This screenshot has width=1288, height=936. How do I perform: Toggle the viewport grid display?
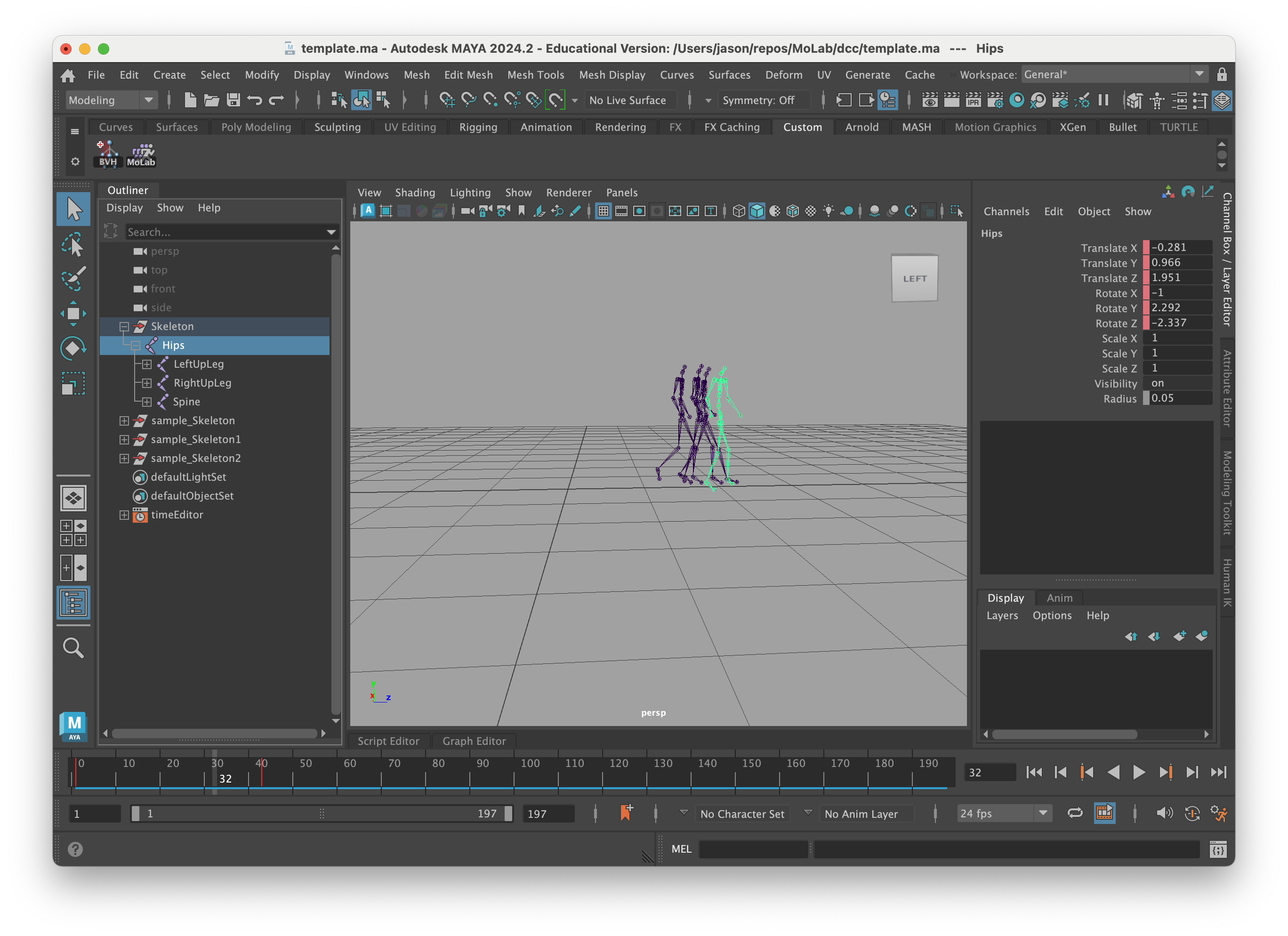[603, 211]
